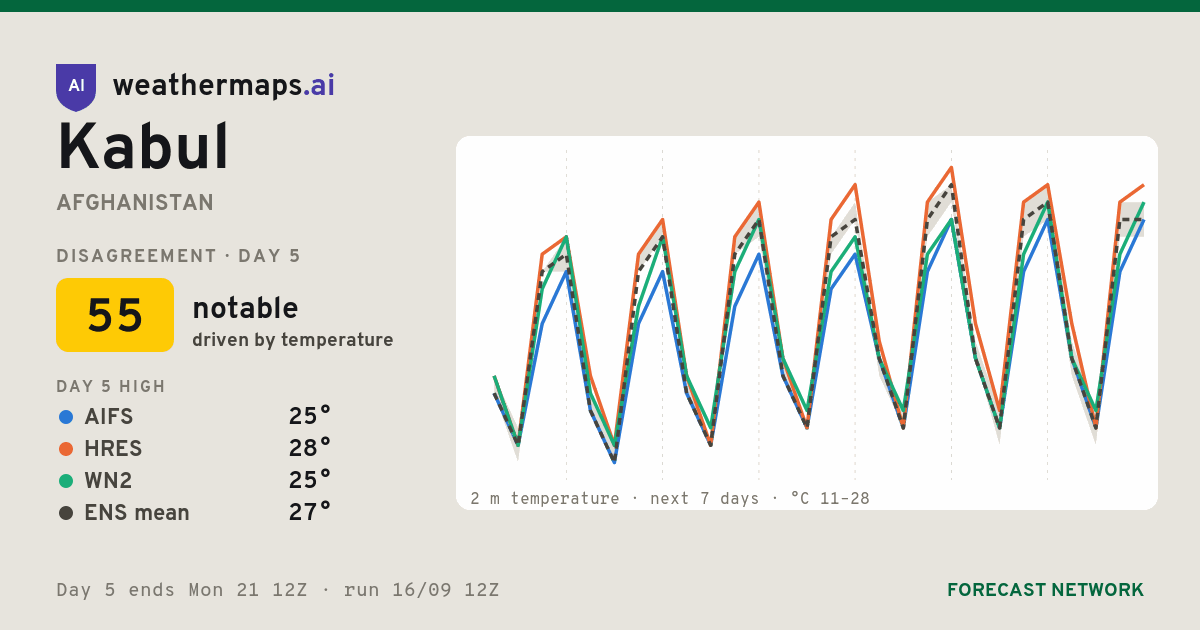Click the Day 5 ends run info footer

click(x=278, y=590)
